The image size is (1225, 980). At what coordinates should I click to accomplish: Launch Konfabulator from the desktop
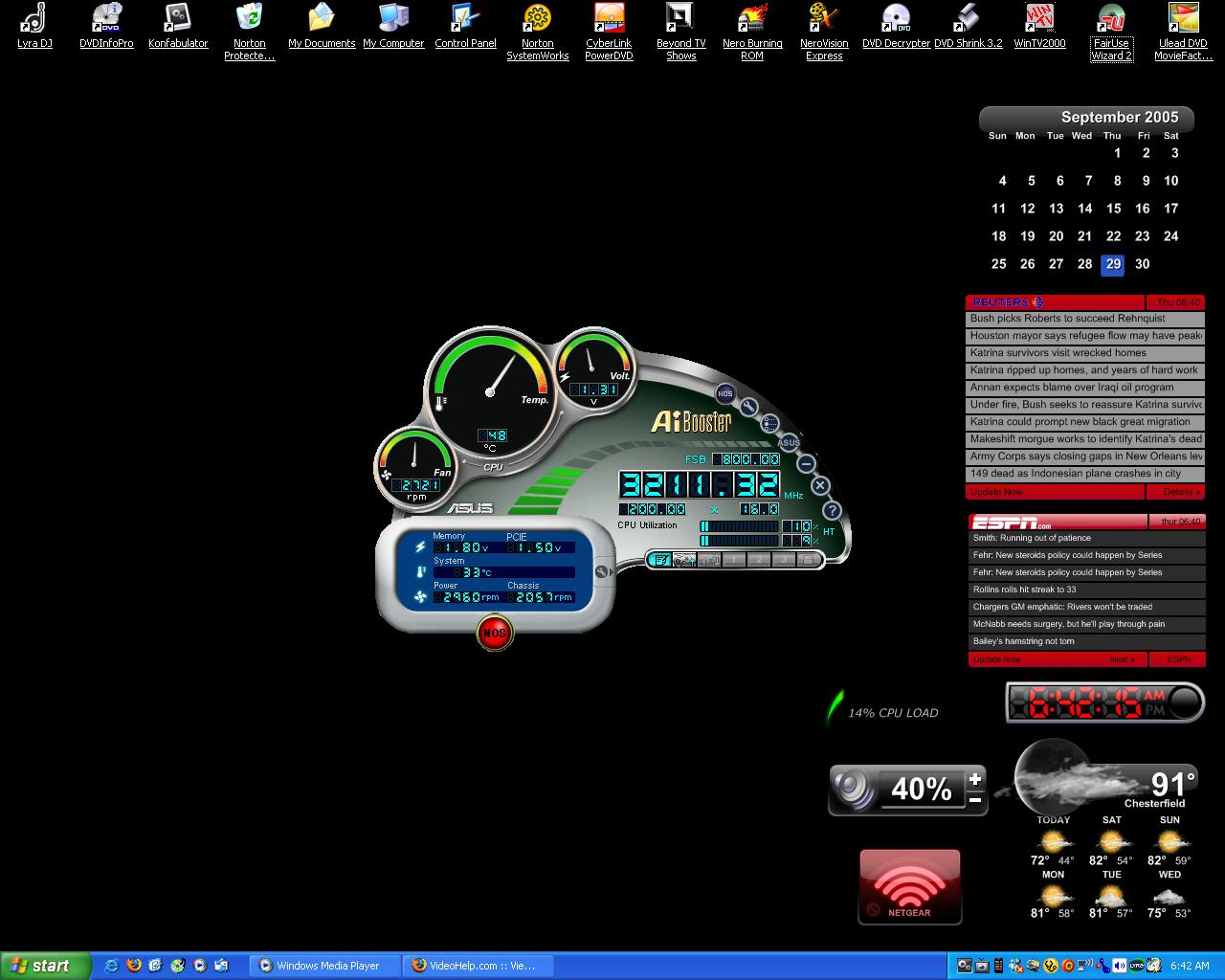click(x=178, y=26)
